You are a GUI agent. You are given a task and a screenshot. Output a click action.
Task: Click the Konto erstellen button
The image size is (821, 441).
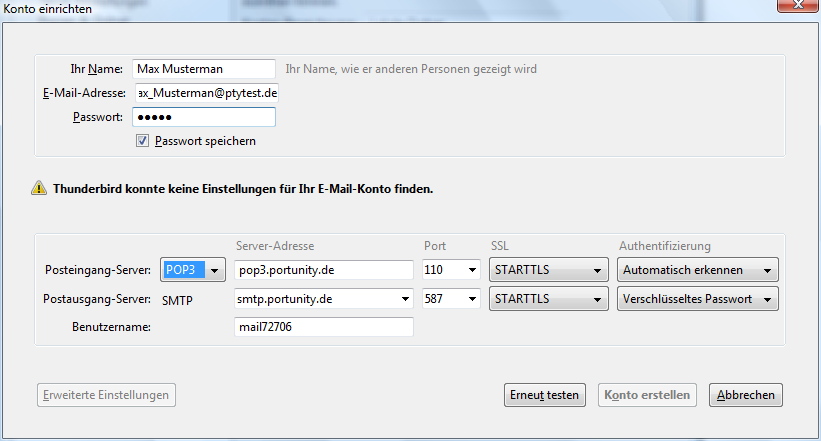648,395
